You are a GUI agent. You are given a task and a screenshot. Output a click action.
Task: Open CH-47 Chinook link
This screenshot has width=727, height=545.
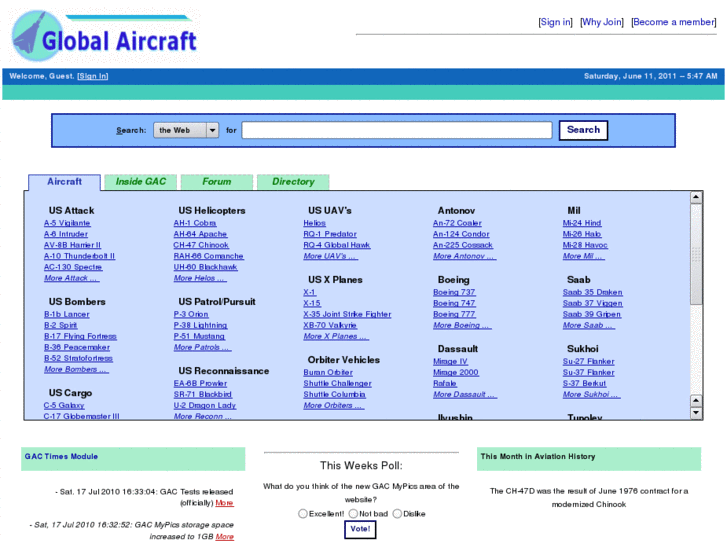pyautogui.click(x=201, y=245)
